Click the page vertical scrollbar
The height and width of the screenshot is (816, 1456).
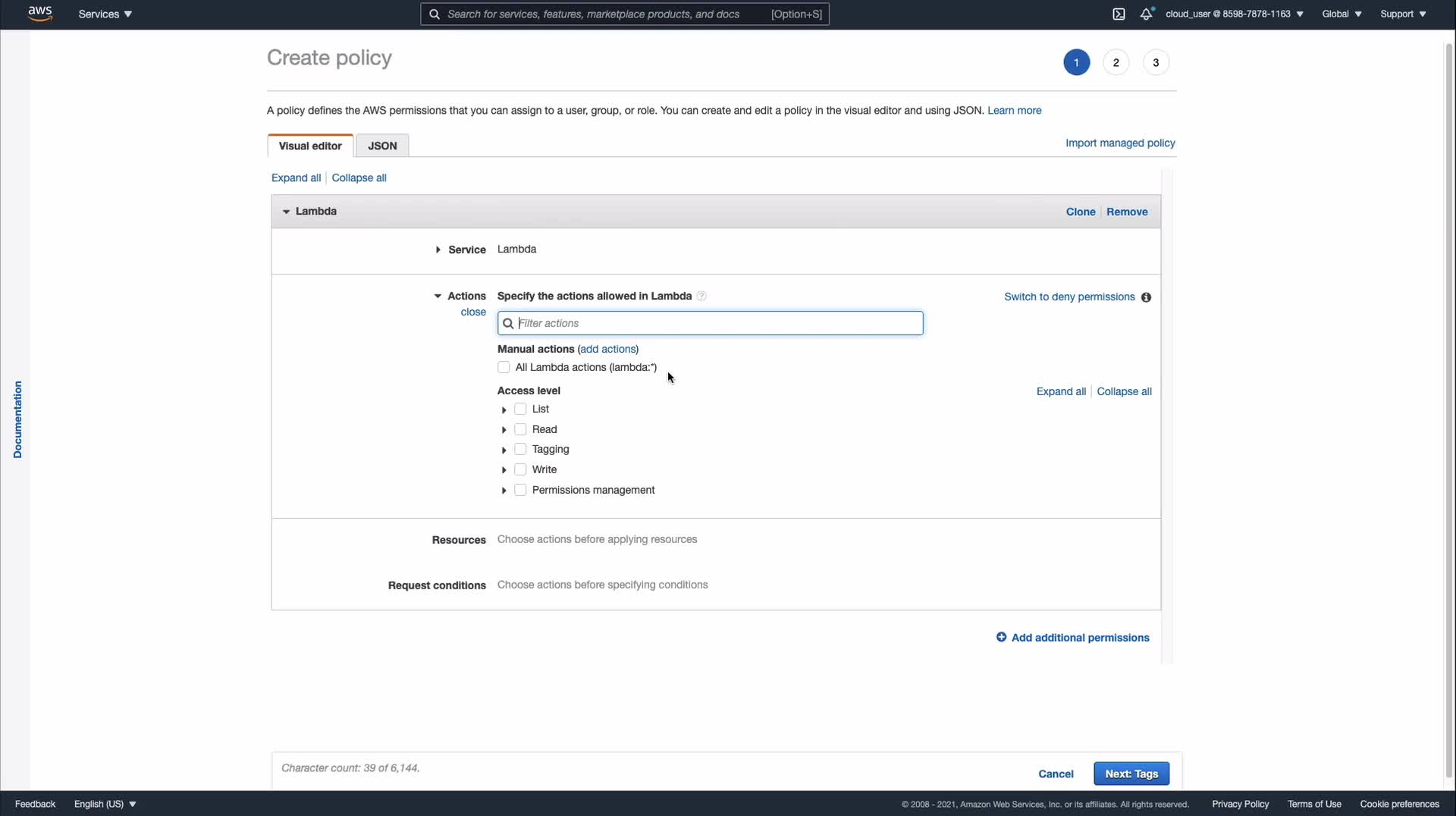(1449, 410)
